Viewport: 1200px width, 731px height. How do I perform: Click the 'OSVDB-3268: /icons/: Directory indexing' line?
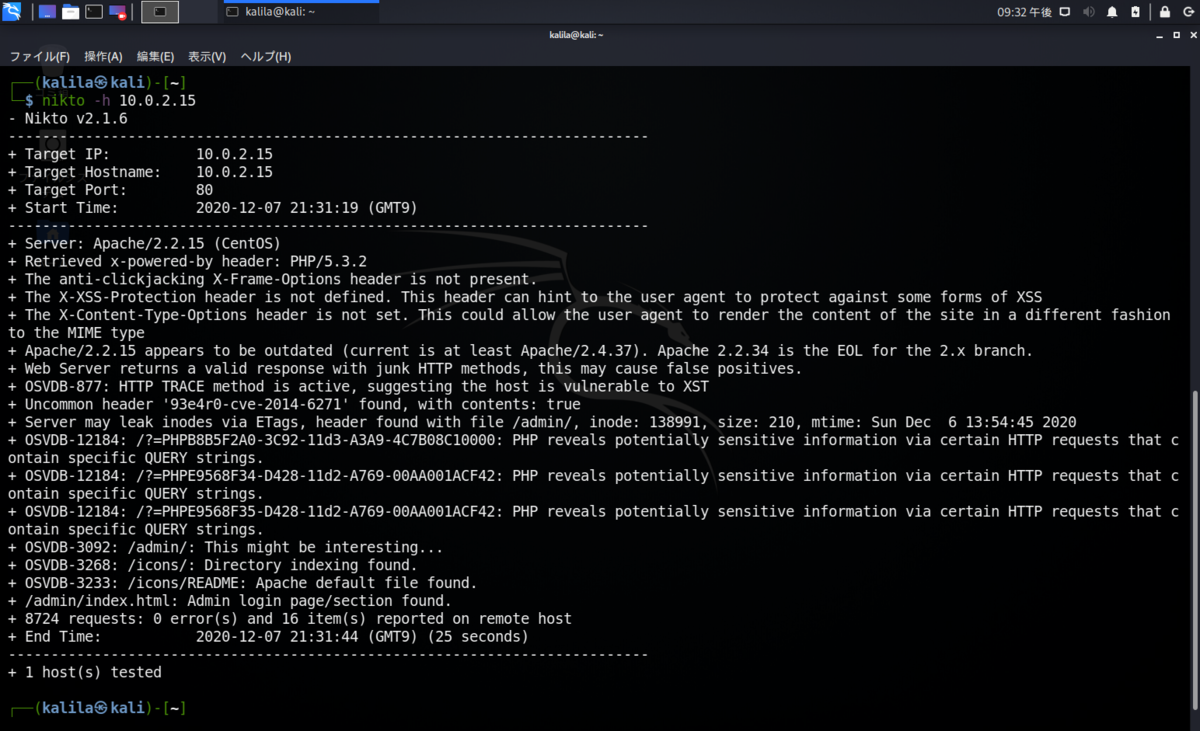tap(212, 565)
